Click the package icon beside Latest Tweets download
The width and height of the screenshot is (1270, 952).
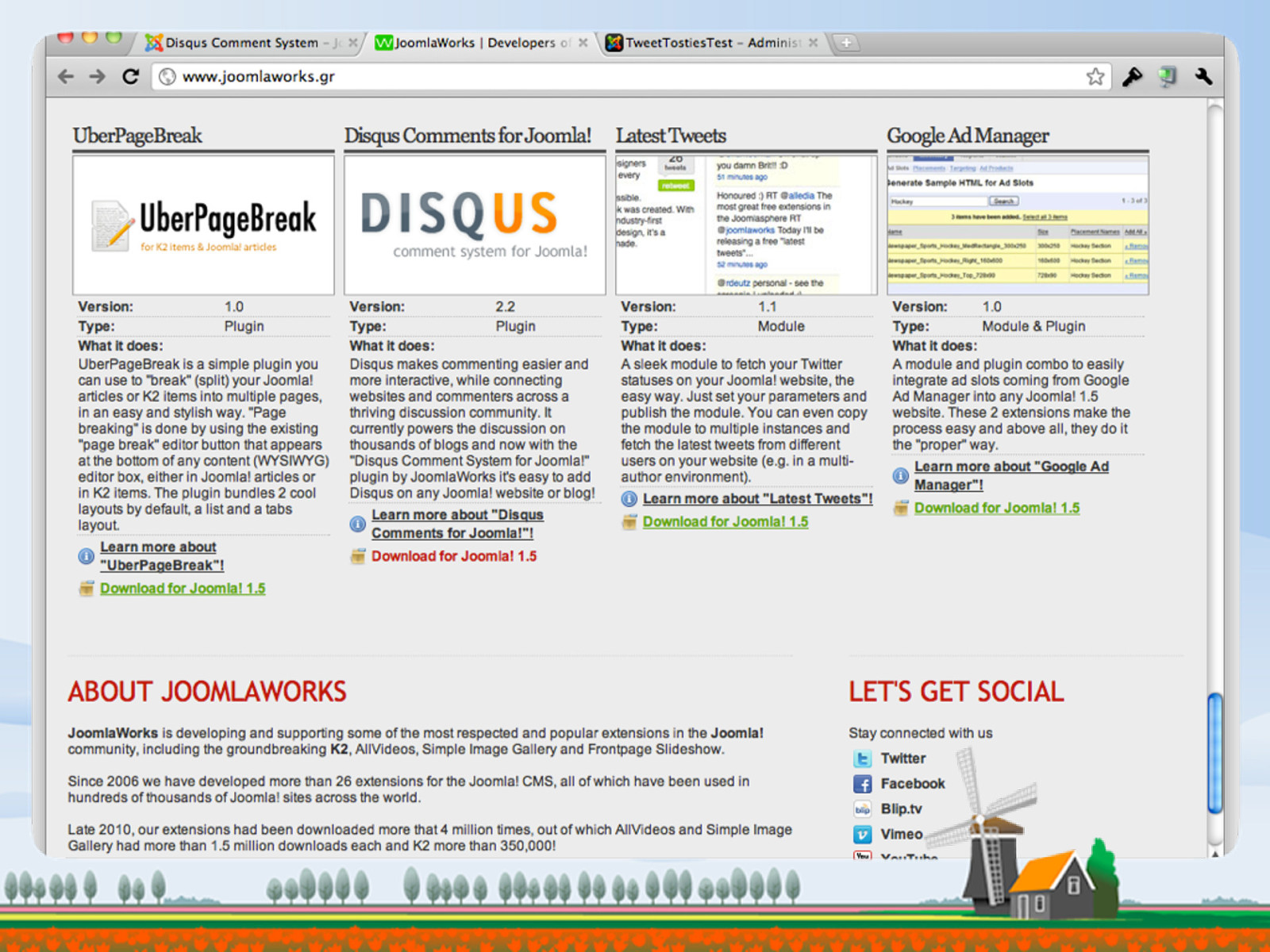click(629, 522)
